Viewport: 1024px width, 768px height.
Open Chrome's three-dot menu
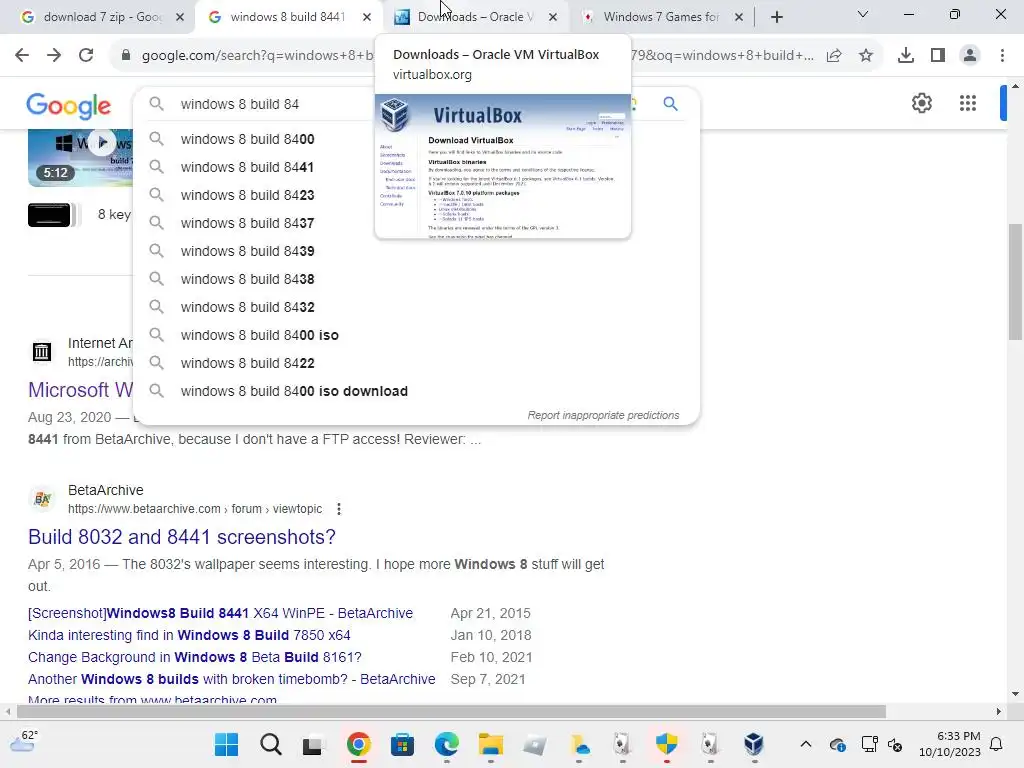click(x=1002, y=56)
